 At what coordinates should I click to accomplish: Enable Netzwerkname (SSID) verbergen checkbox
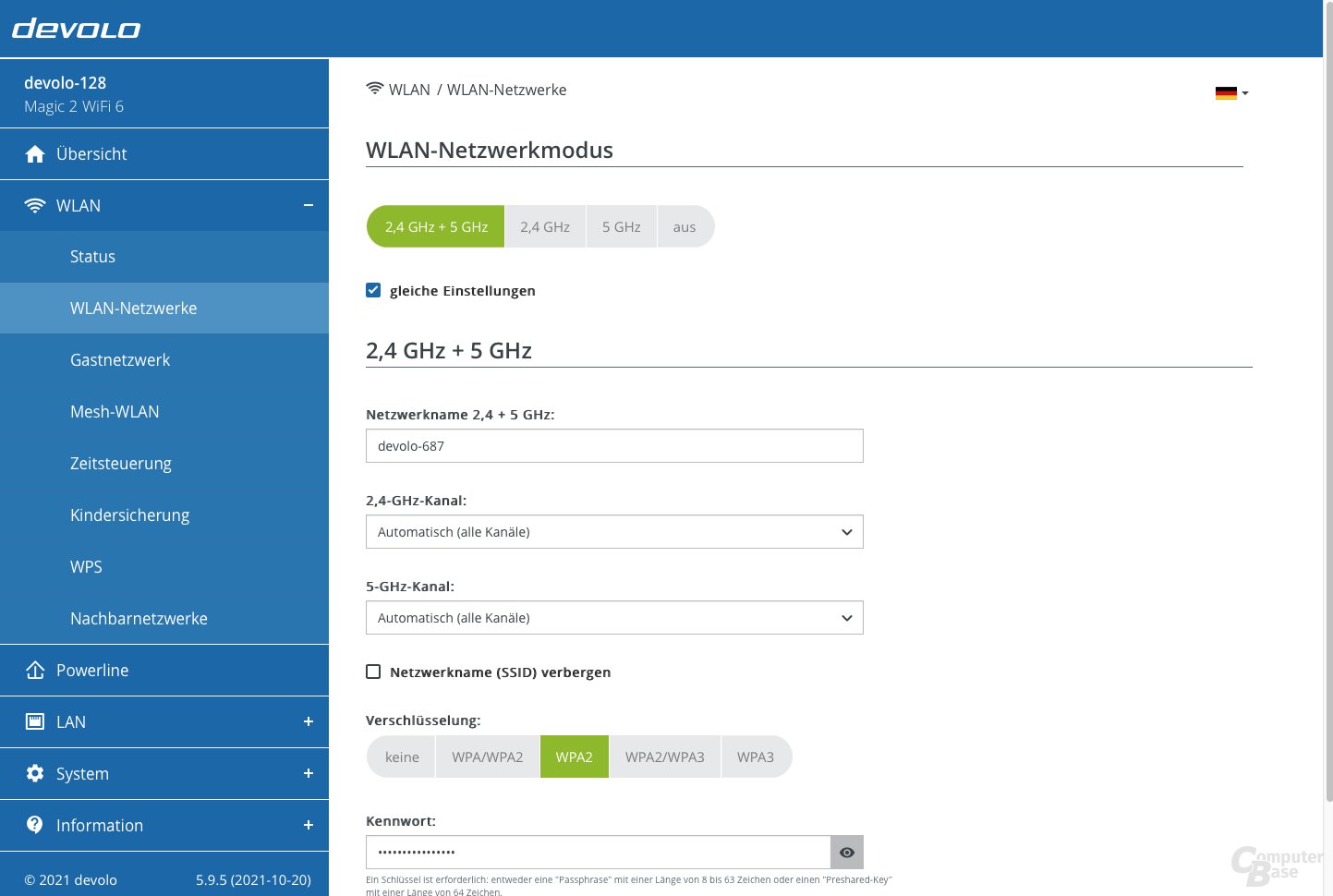373,672
